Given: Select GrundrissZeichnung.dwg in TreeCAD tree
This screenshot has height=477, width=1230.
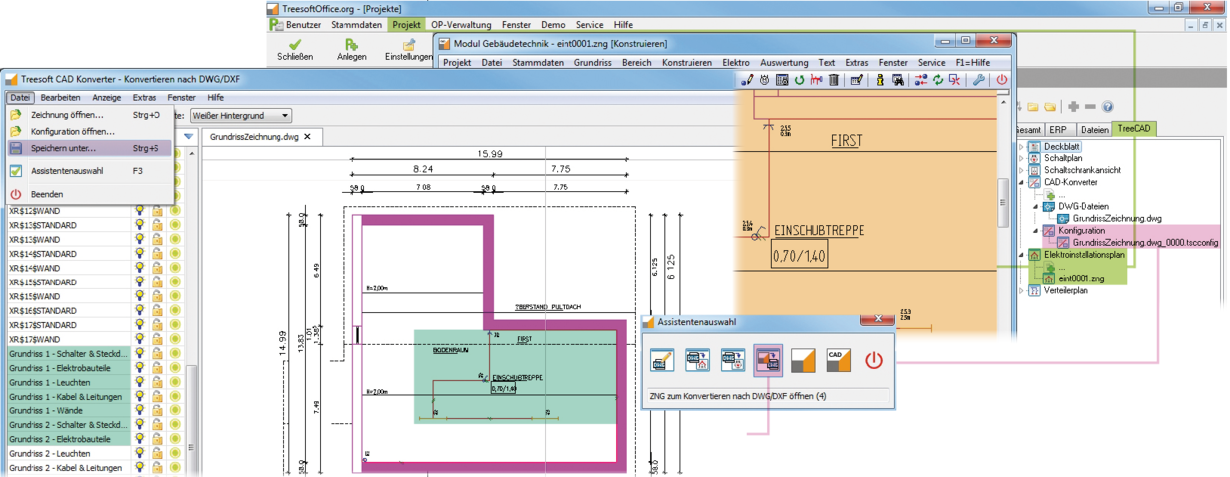Looking at the screenshot, I should point(1116,219).
